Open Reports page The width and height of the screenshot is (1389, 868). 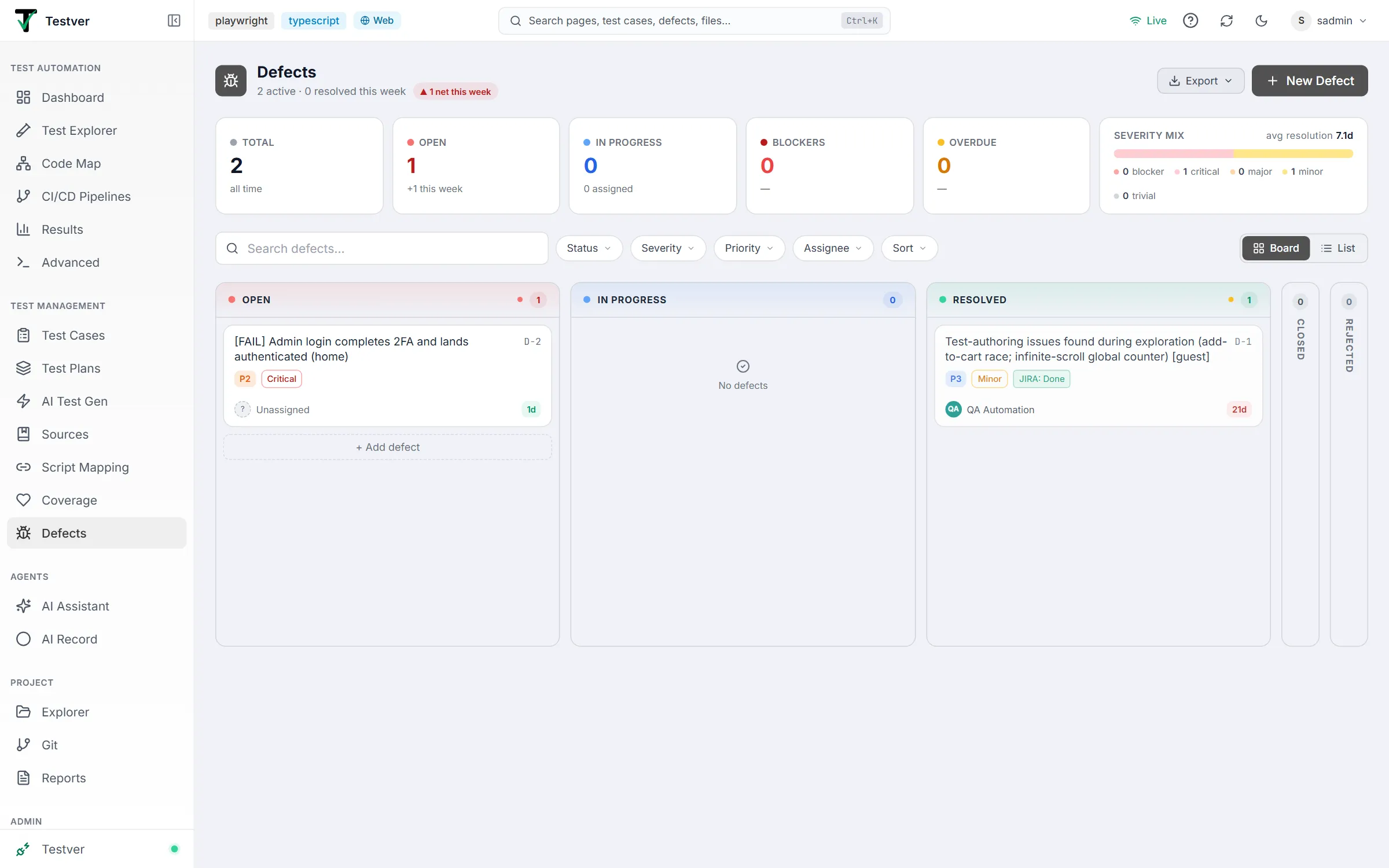pos(97,778)
